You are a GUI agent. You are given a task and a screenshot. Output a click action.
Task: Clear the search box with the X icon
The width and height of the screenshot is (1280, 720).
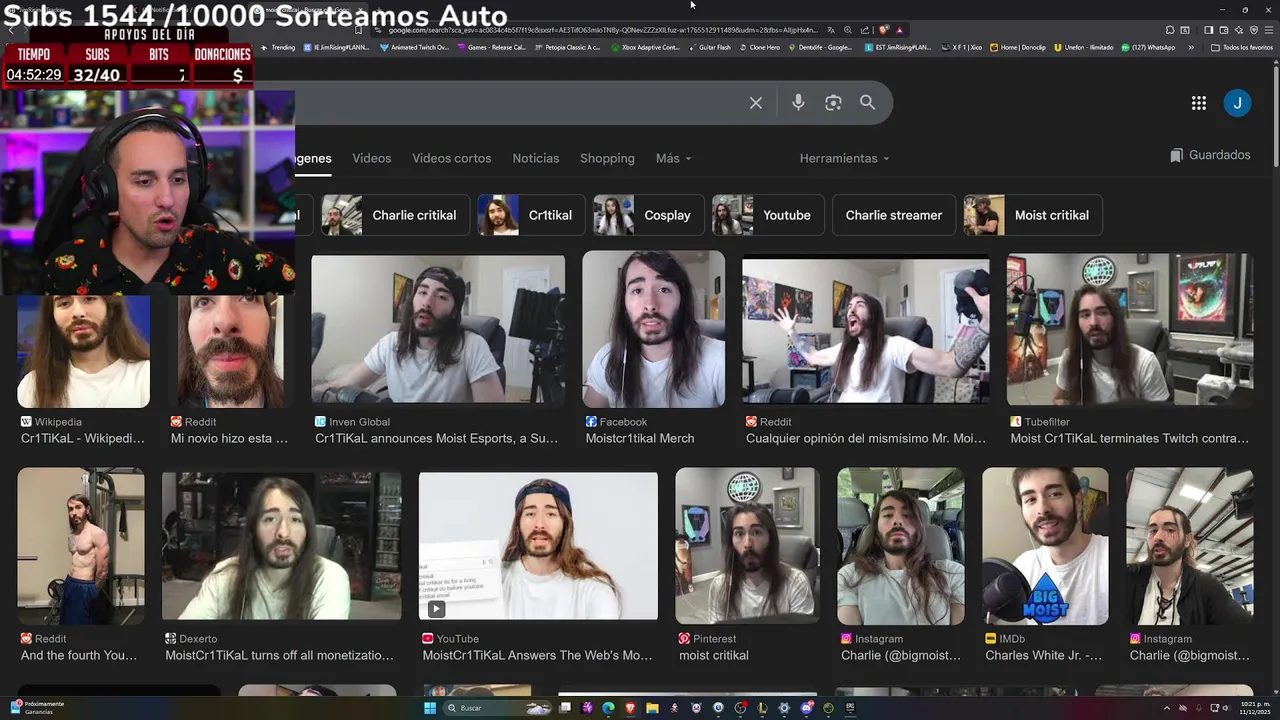(x=756, y=103)
